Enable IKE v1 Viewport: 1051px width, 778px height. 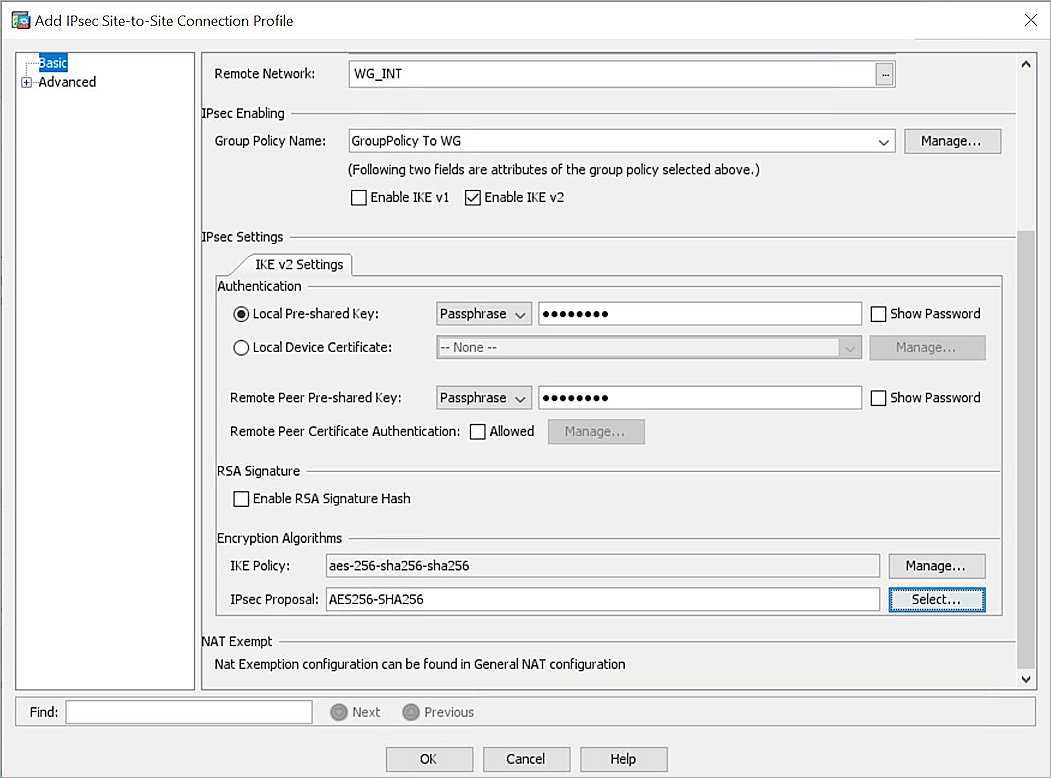(x=359, y=197)
